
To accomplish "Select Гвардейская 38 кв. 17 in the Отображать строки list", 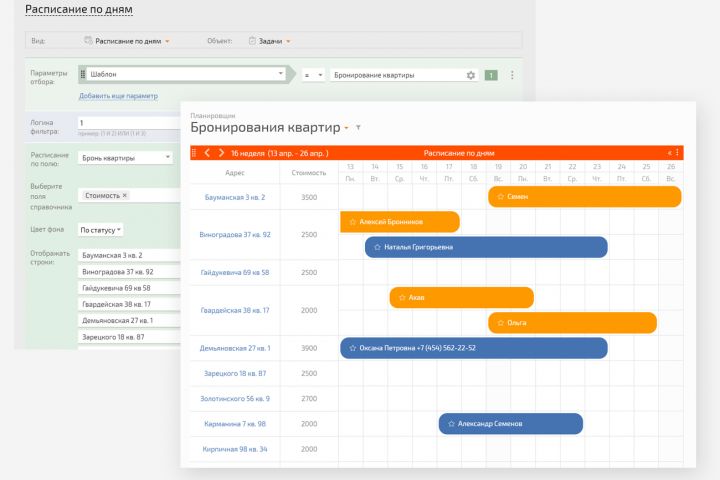I will coord(129,304).
